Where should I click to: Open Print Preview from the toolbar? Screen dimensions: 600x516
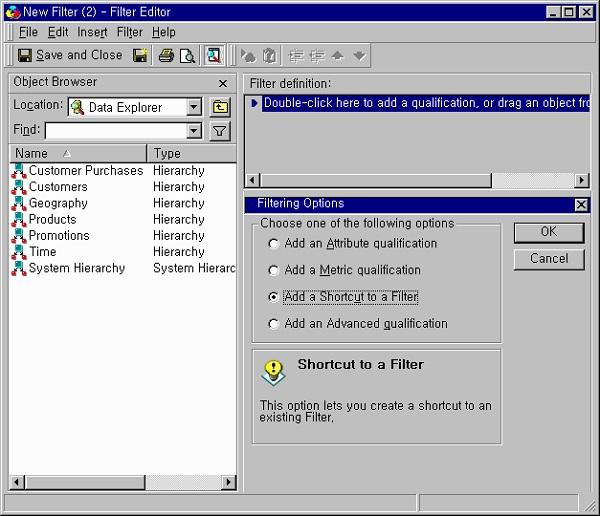click(188, 56)
